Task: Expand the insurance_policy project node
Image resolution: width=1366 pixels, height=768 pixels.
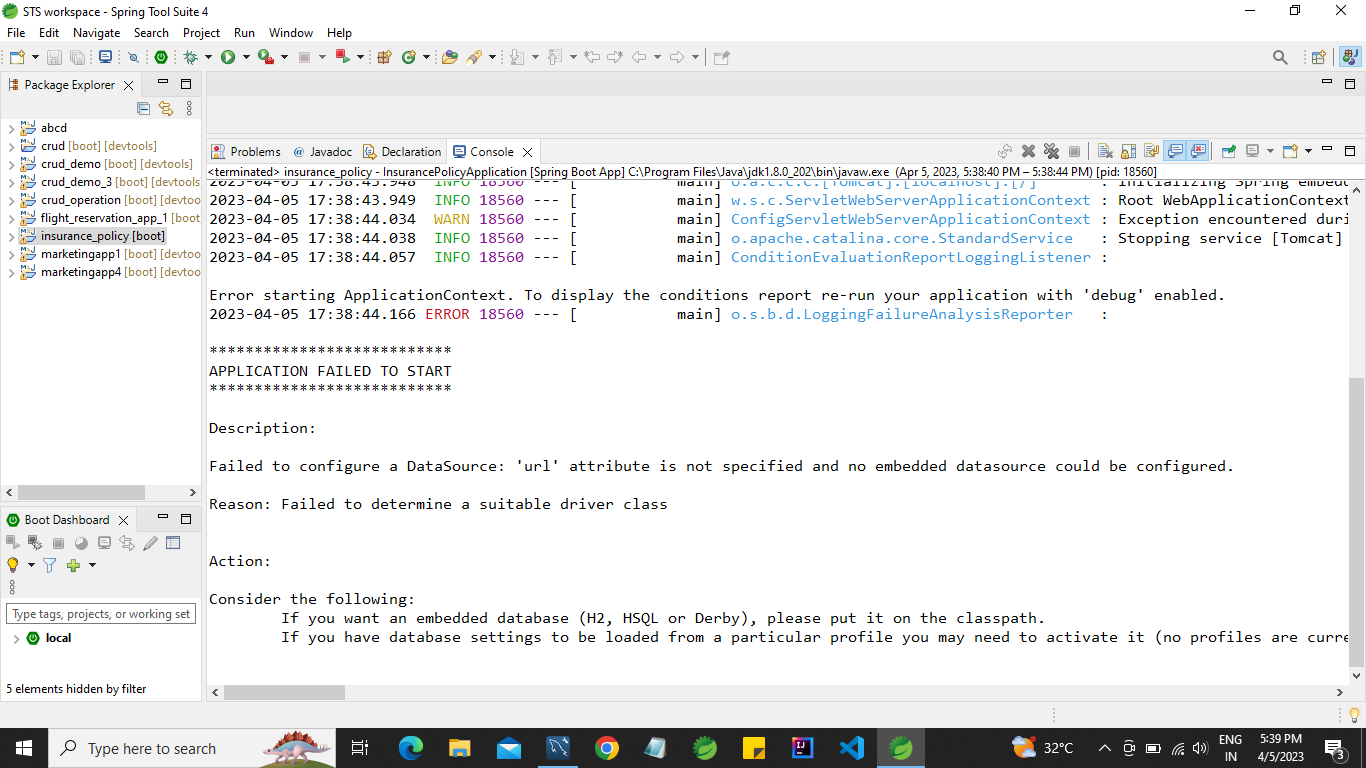Action: [x=11, y=237]
